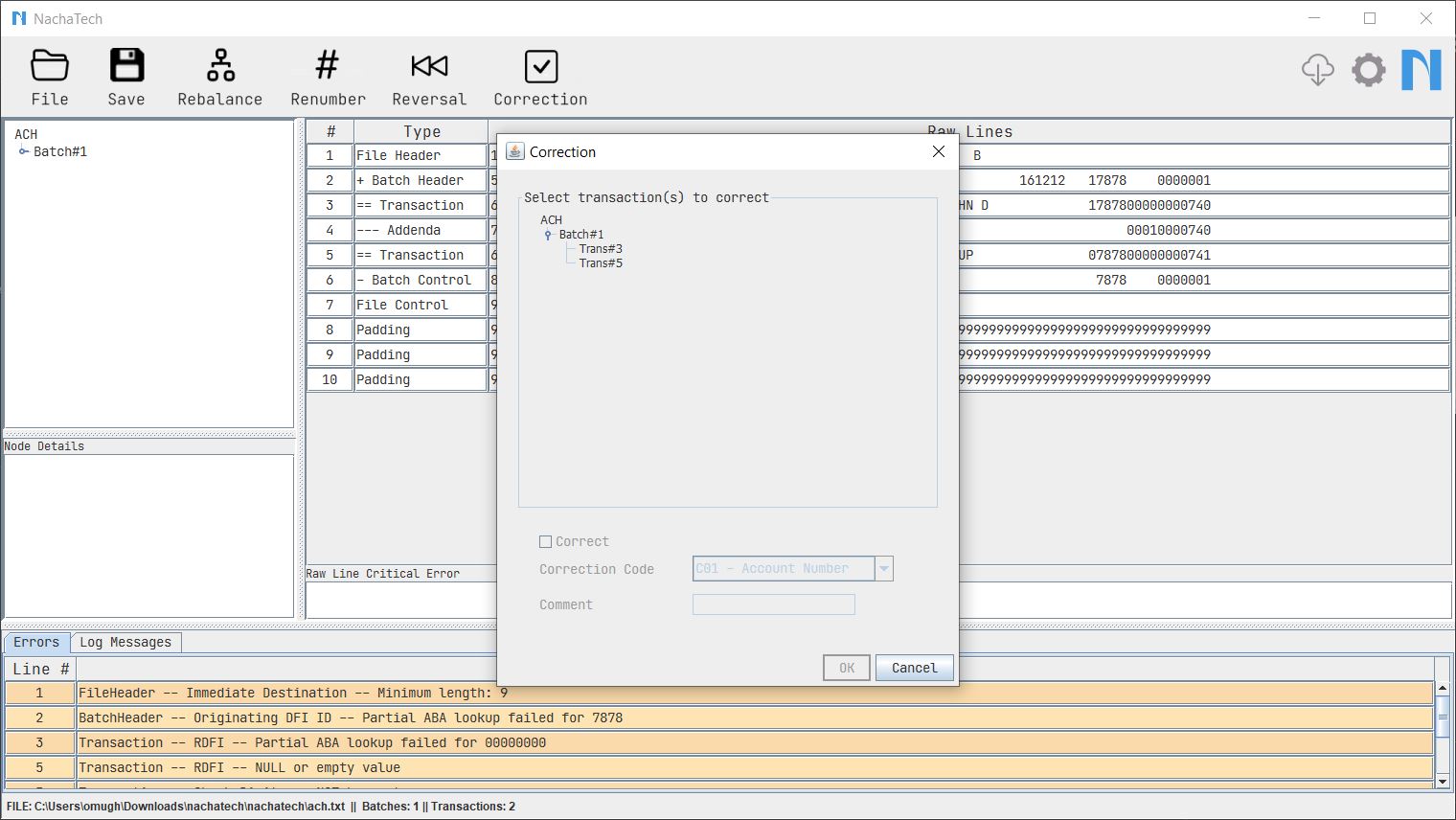Click the Cancel button in the Correction dialog

pyautogui.click(x=913, y=667)
